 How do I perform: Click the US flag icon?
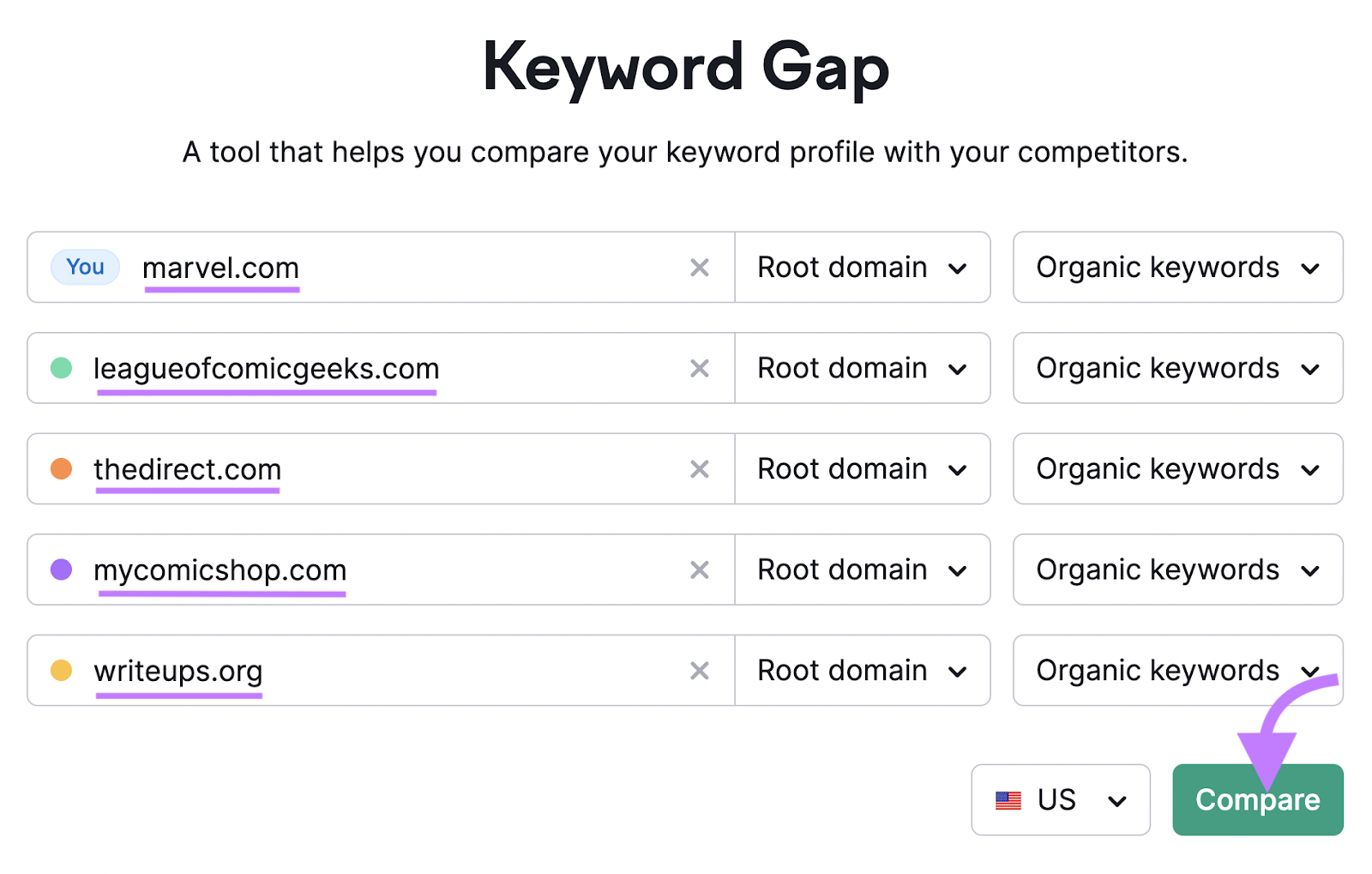point(1008,800)
